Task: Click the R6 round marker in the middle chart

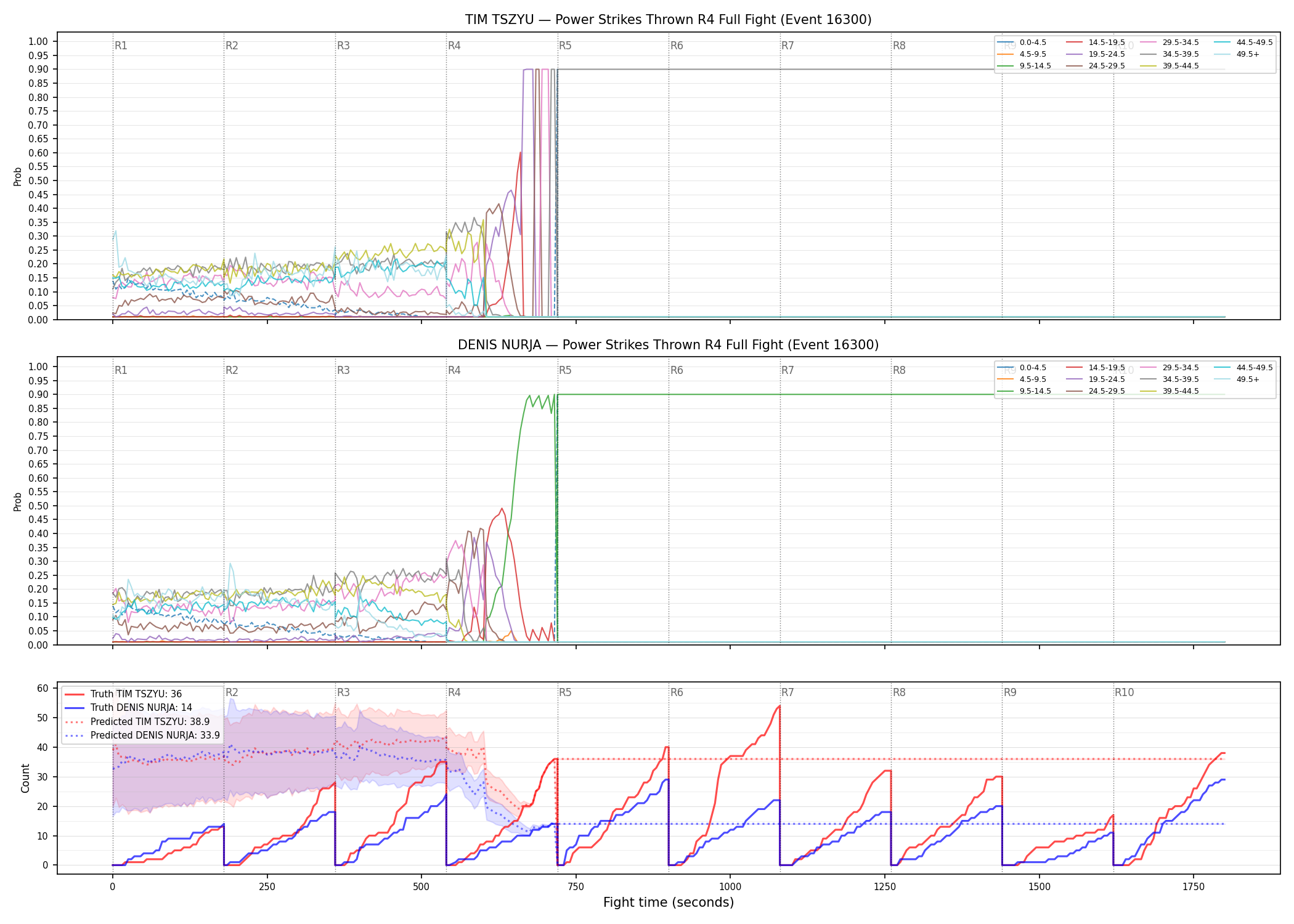Action: point(677,370)
